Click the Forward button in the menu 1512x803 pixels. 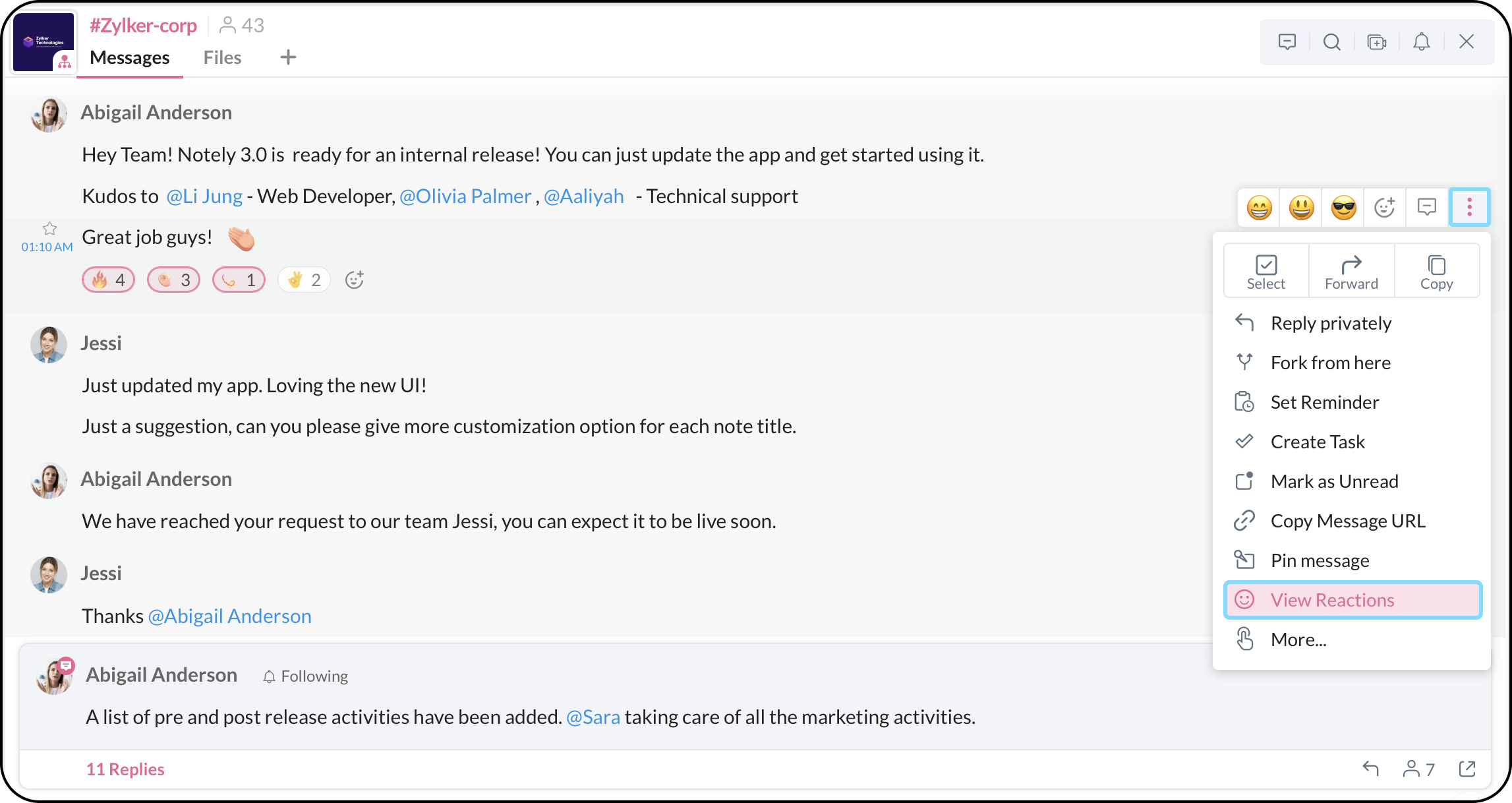tap(1351, 272)
